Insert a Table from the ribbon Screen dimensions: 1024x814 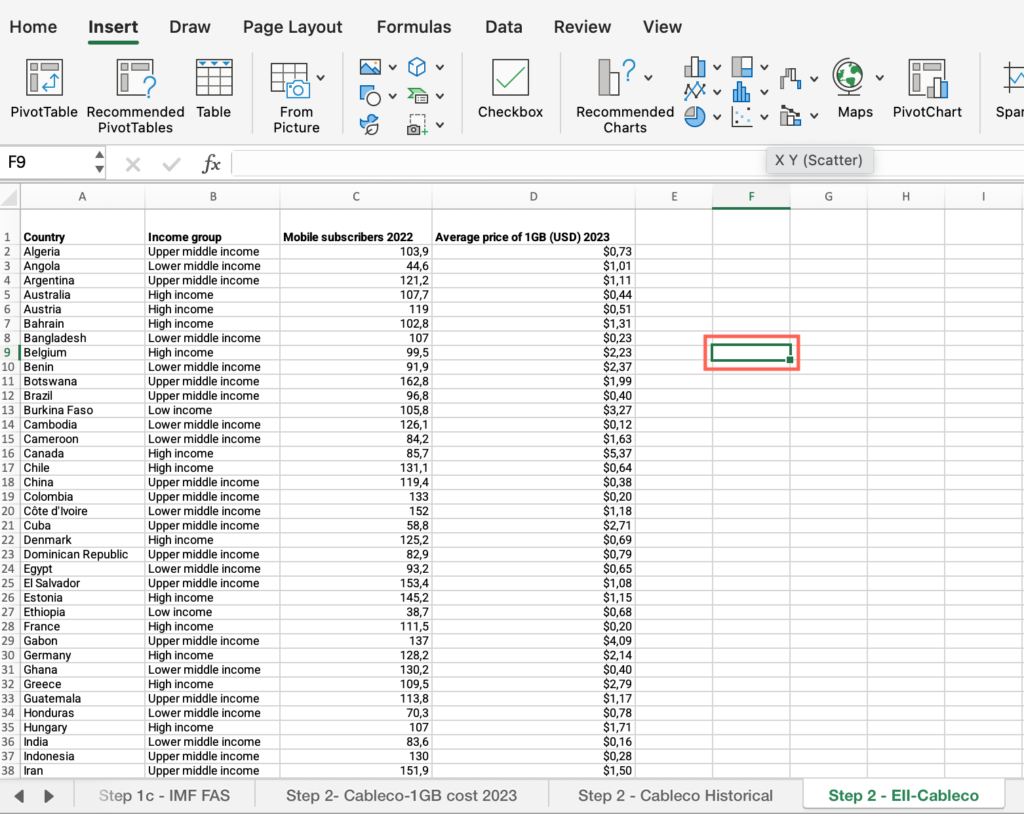point(214,88)
